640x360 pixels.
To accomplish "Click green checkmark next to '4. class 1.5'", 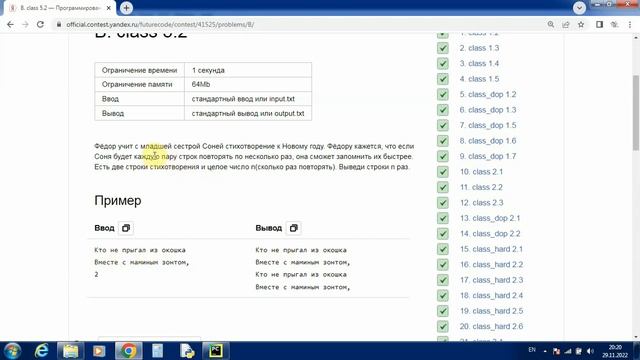I will point(443,79).
